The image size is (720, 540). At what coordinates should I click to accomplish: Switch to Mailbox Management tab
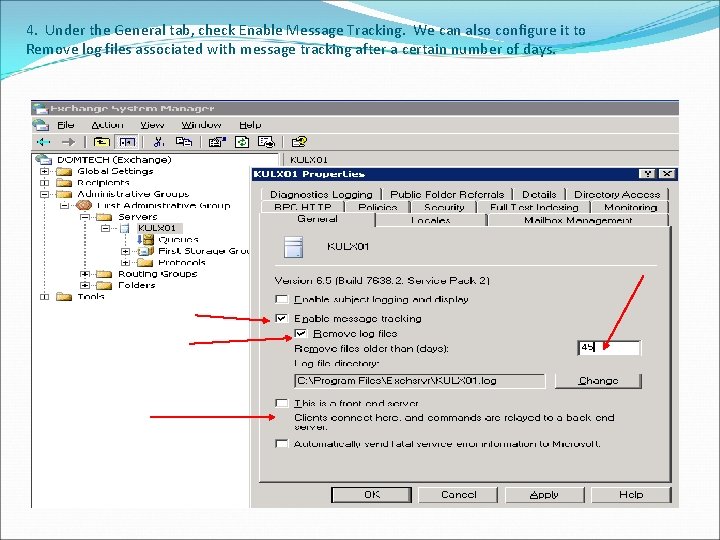click(x=578, y=220)
